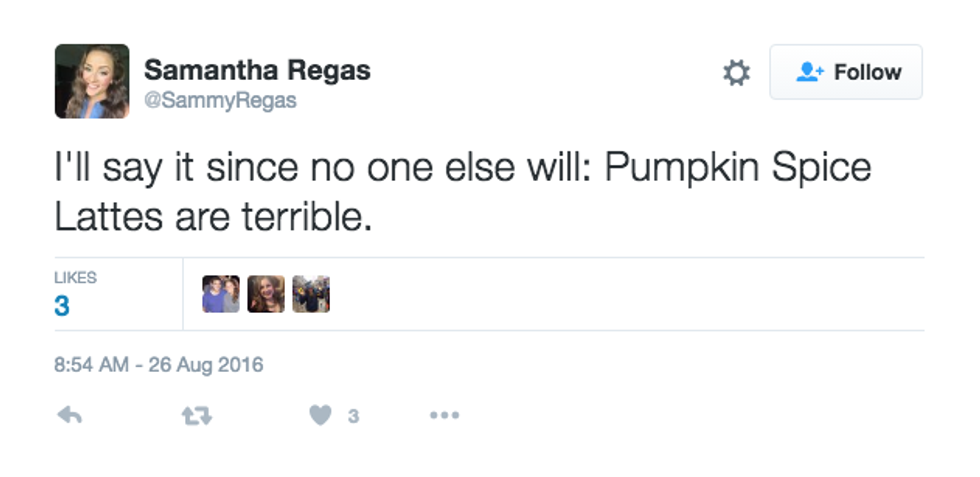Open the blue likes count under LIKES
Viewport: 980px width, 477px height.
click(x=62, y=306)
